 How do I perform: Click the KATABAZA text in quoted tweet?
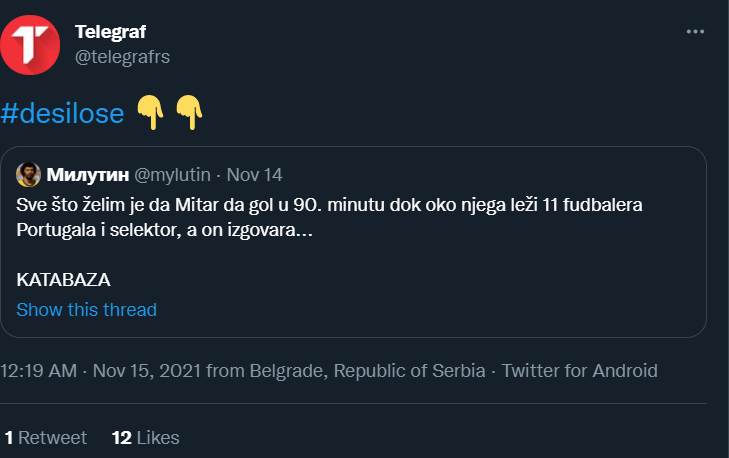(x=63, y=280)
